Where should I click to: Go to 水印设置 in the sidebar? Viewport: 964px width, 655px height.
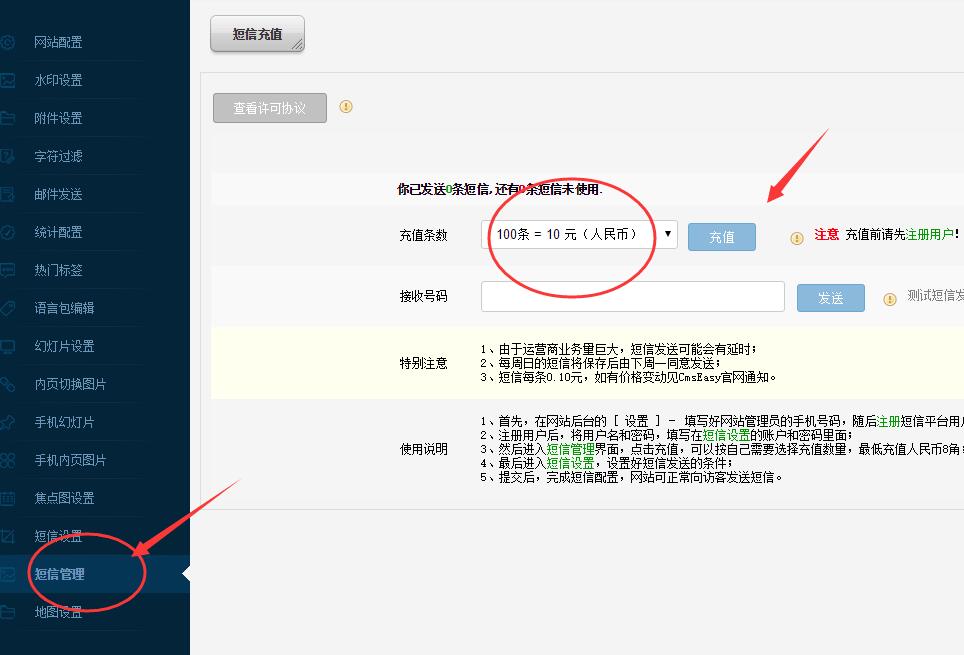58,80
